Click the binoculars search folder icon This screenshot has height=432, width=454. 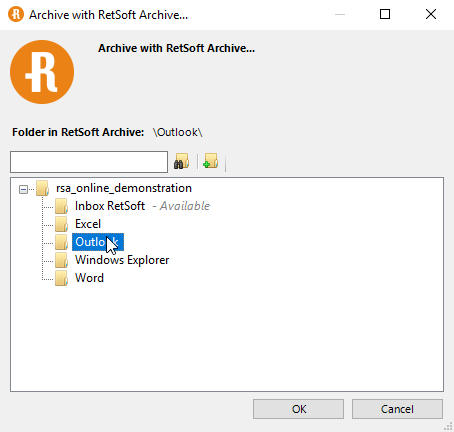181,161
